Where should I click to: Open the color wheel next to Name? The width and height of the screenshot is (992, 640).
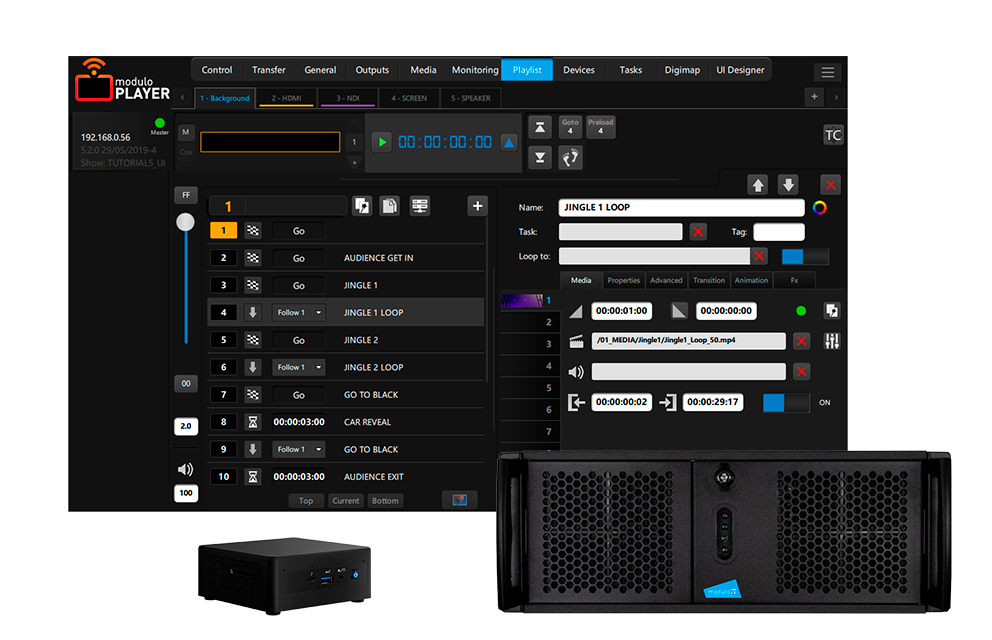pyautogui.click(x=820, y=207)
